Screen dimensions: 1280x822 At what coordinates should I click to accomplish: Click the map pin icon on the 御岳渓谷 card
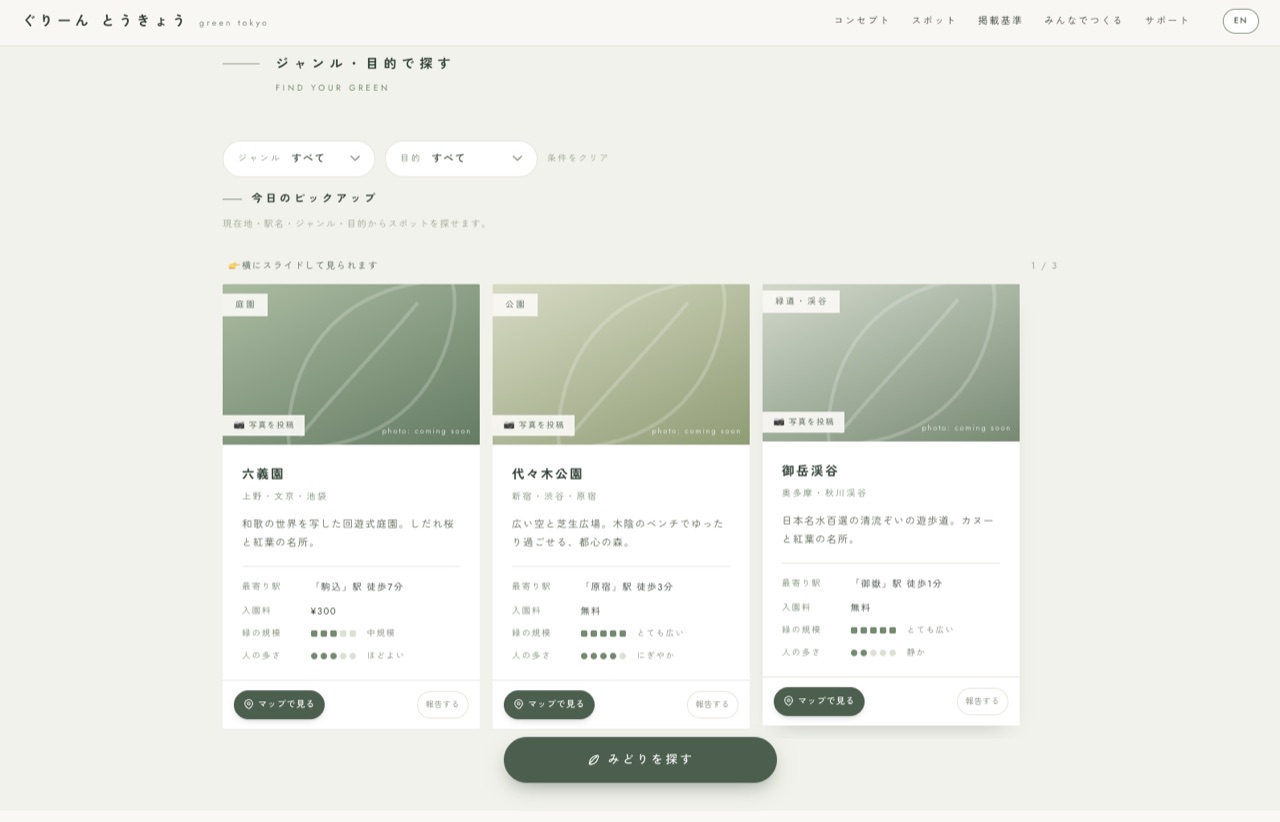[789, 701]
